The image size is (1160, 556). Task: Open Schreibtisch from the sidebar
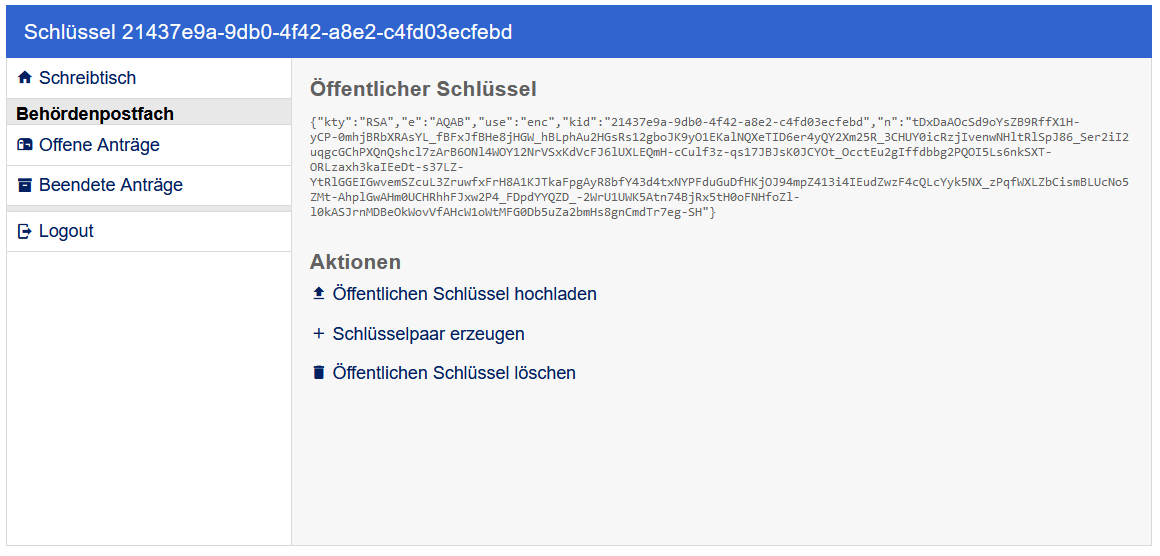coord(87,78)
